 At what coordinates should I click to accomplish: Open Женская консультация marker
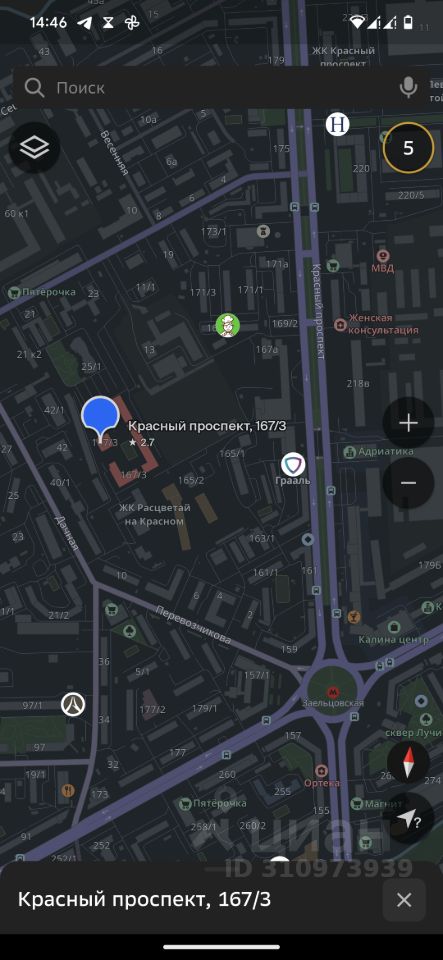pyautogui.click(x=340, y=324)
